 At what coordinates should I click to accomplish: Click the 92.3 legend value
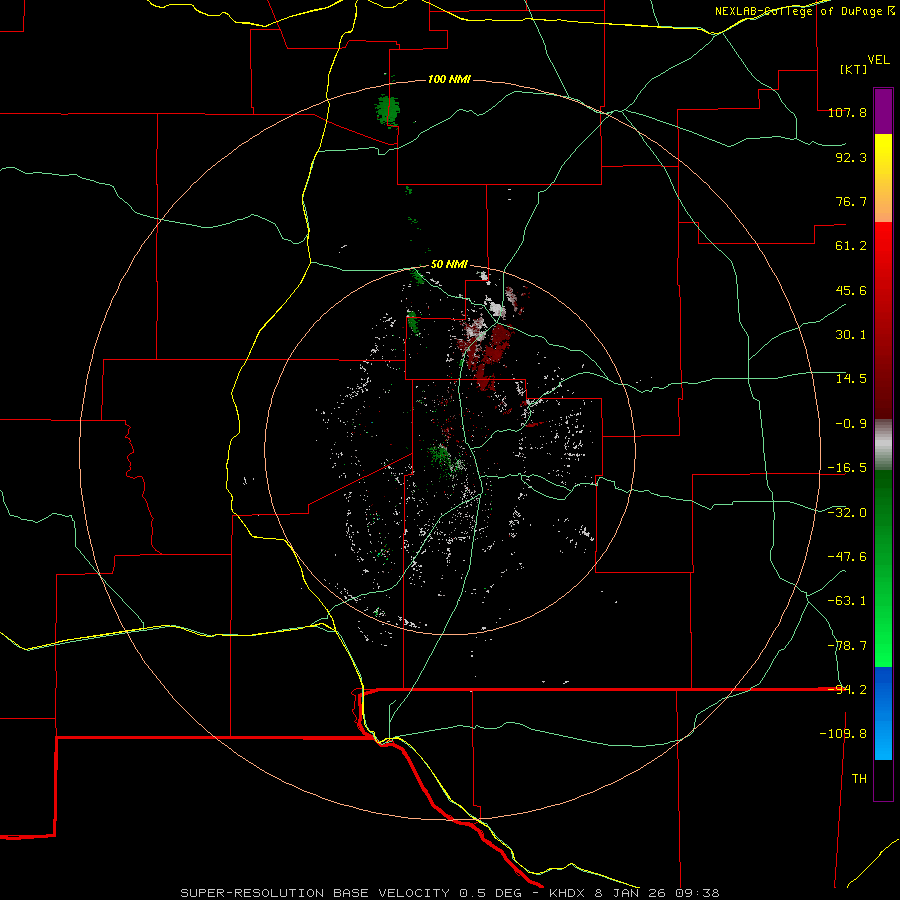point(851,157)
